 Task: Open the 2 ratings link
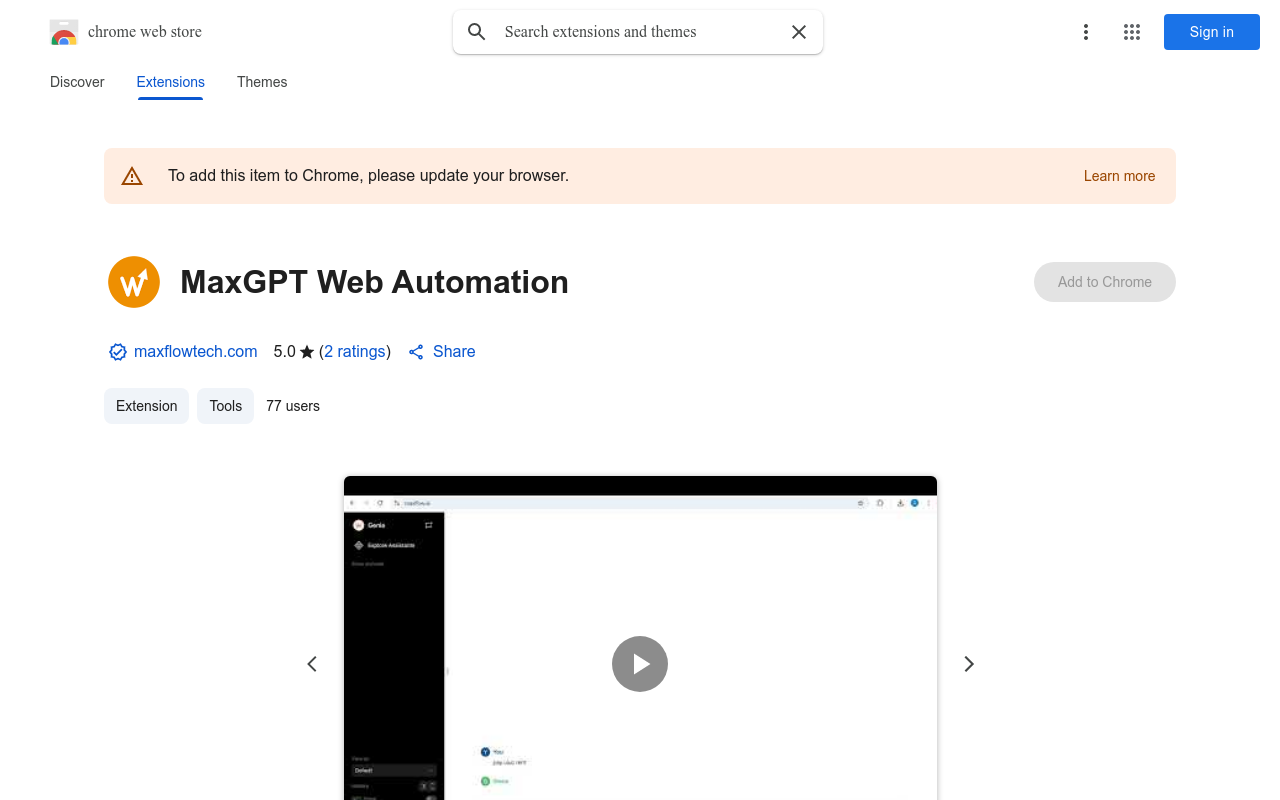(355, 352)
